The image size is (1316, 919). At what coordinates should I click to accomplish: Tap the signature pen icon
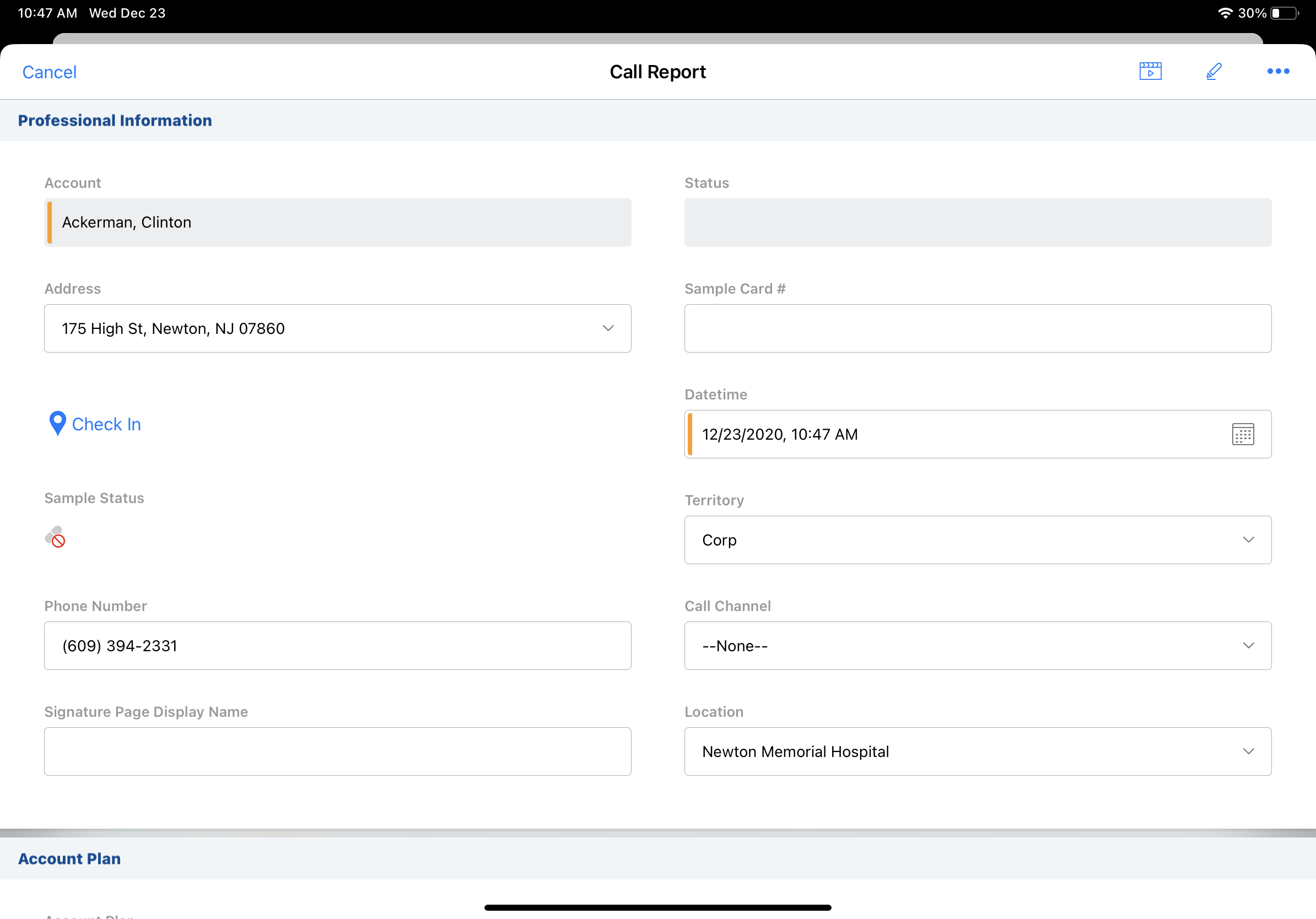(x=1213, y=72)
